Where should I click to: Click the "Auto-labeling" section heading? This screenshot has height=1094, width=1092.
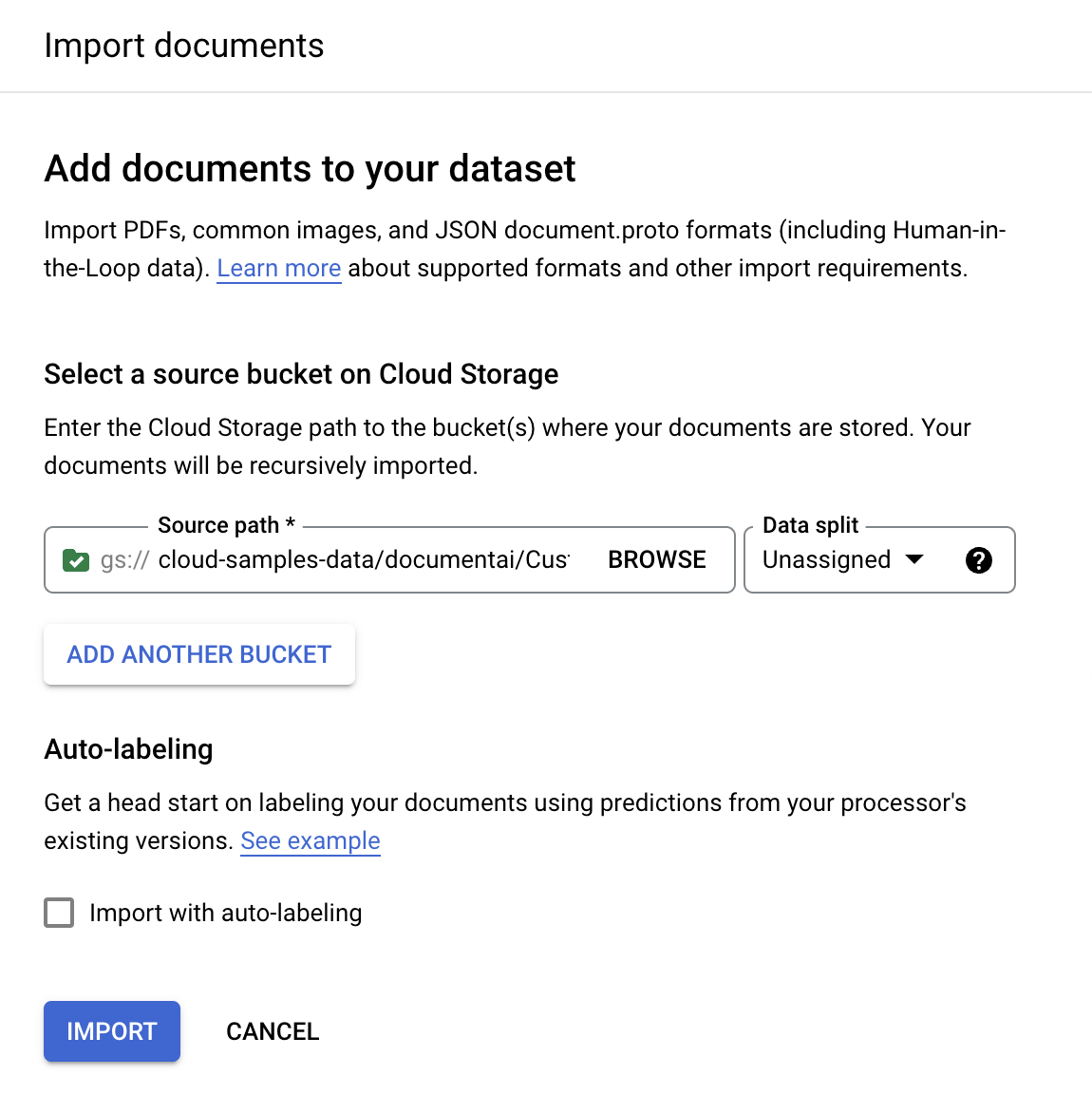click(x=128, y=749)
